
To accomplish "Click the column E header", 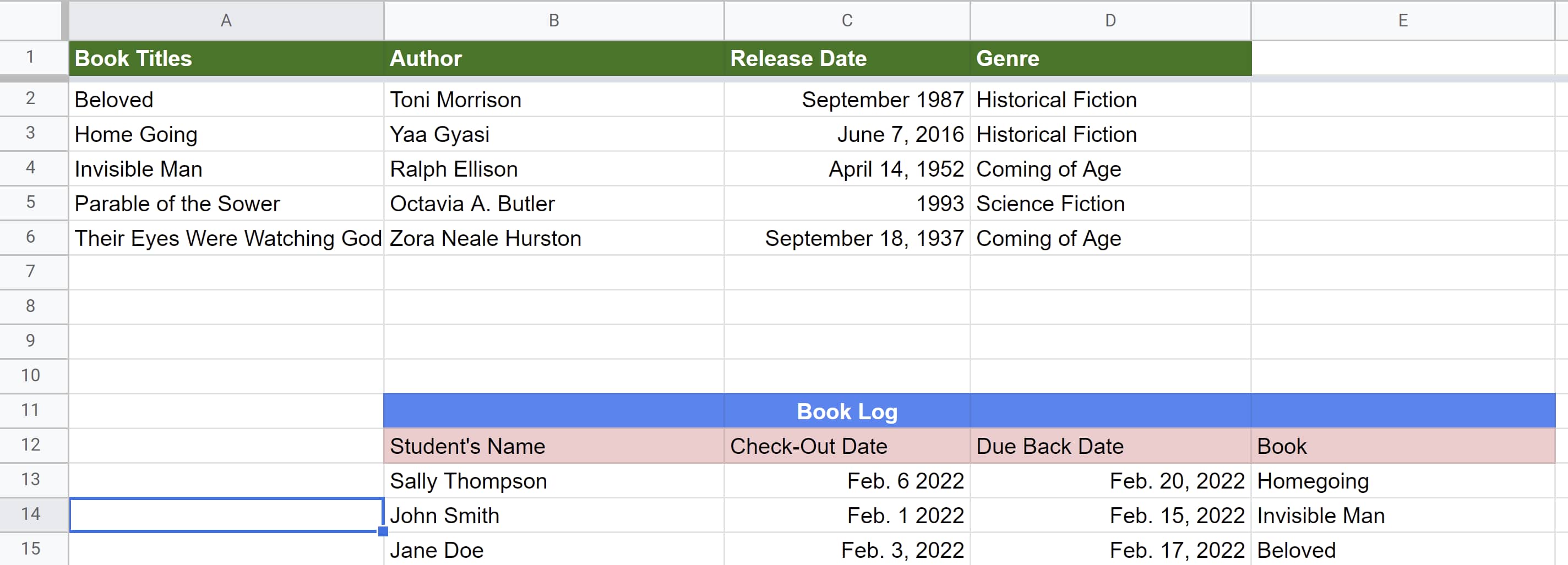I will click(x=1402, y=21).
